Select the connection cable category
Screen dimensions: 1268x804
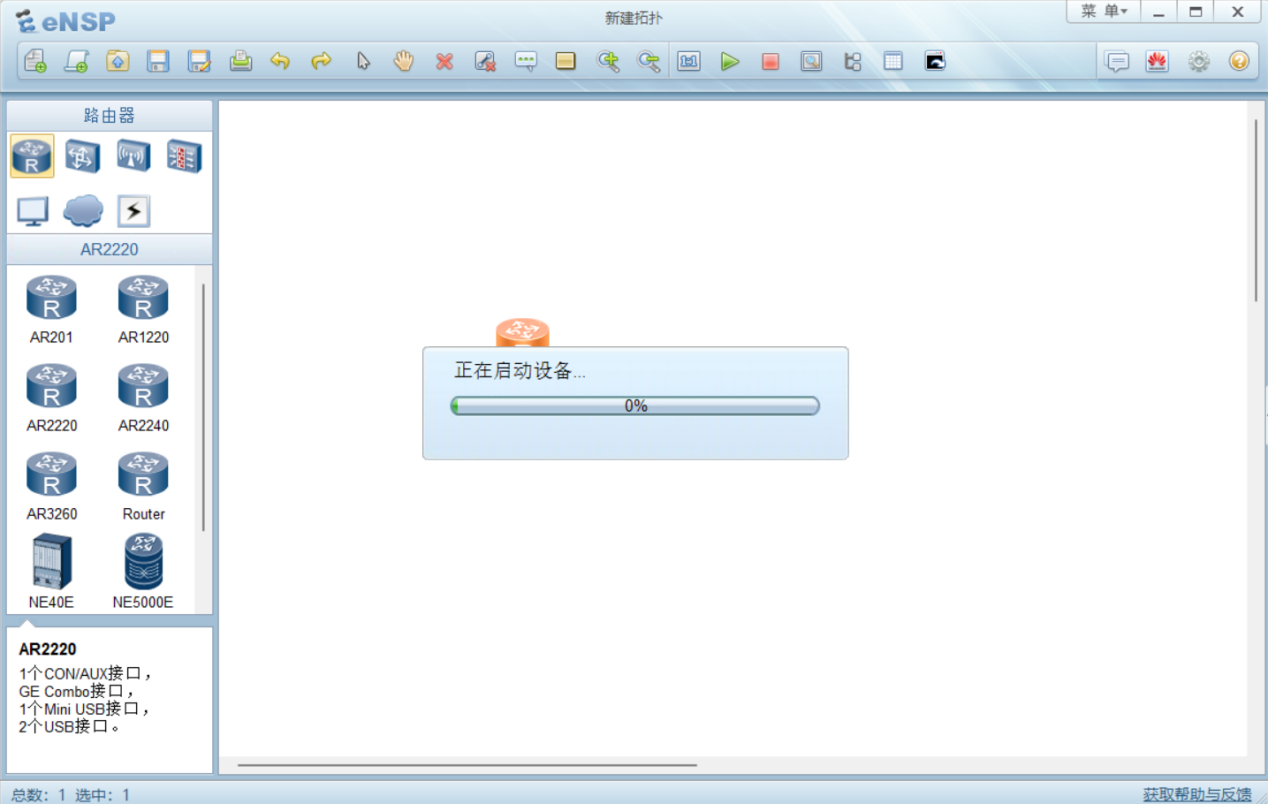point(134,210)
